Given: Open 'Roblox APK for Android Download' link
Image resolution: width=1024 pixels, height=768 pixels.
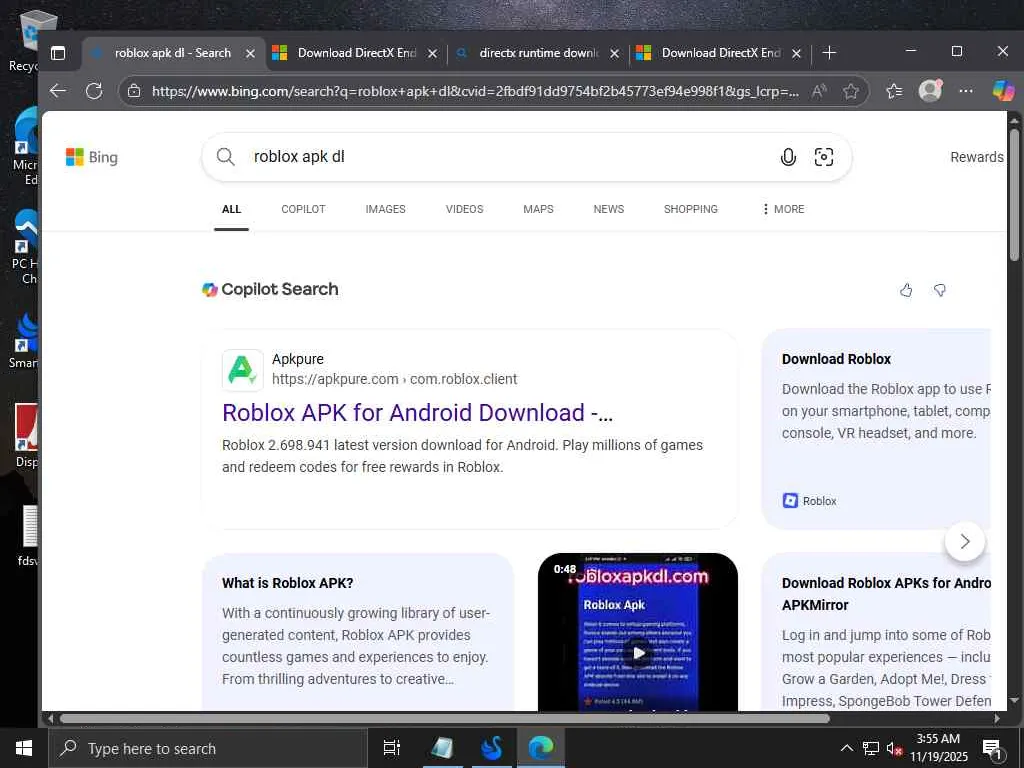Looking at the screenshot, I should pos(417,413).
